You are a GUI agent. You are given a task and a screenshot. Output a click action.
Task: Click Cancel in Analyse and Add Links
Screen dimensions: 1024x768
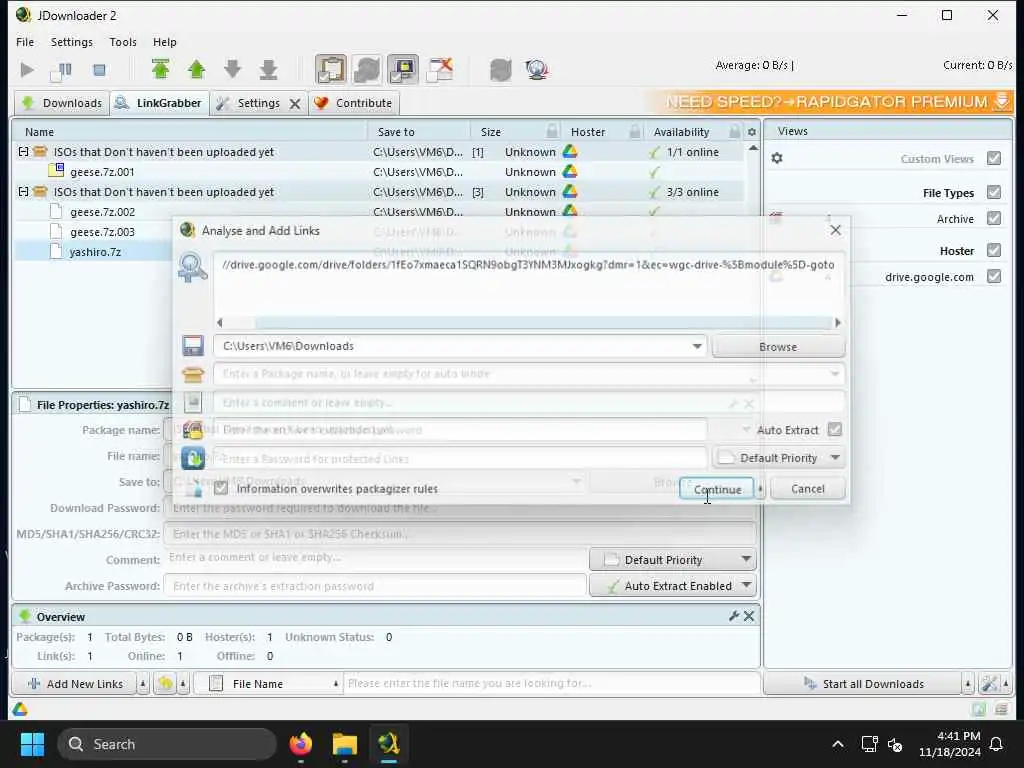808,488
